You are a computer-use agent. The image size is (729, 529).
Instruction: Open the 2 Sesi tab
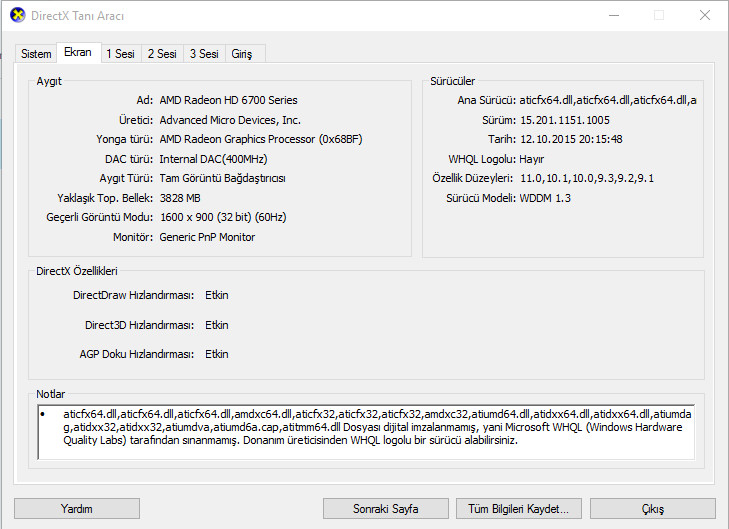coord(162,54)
